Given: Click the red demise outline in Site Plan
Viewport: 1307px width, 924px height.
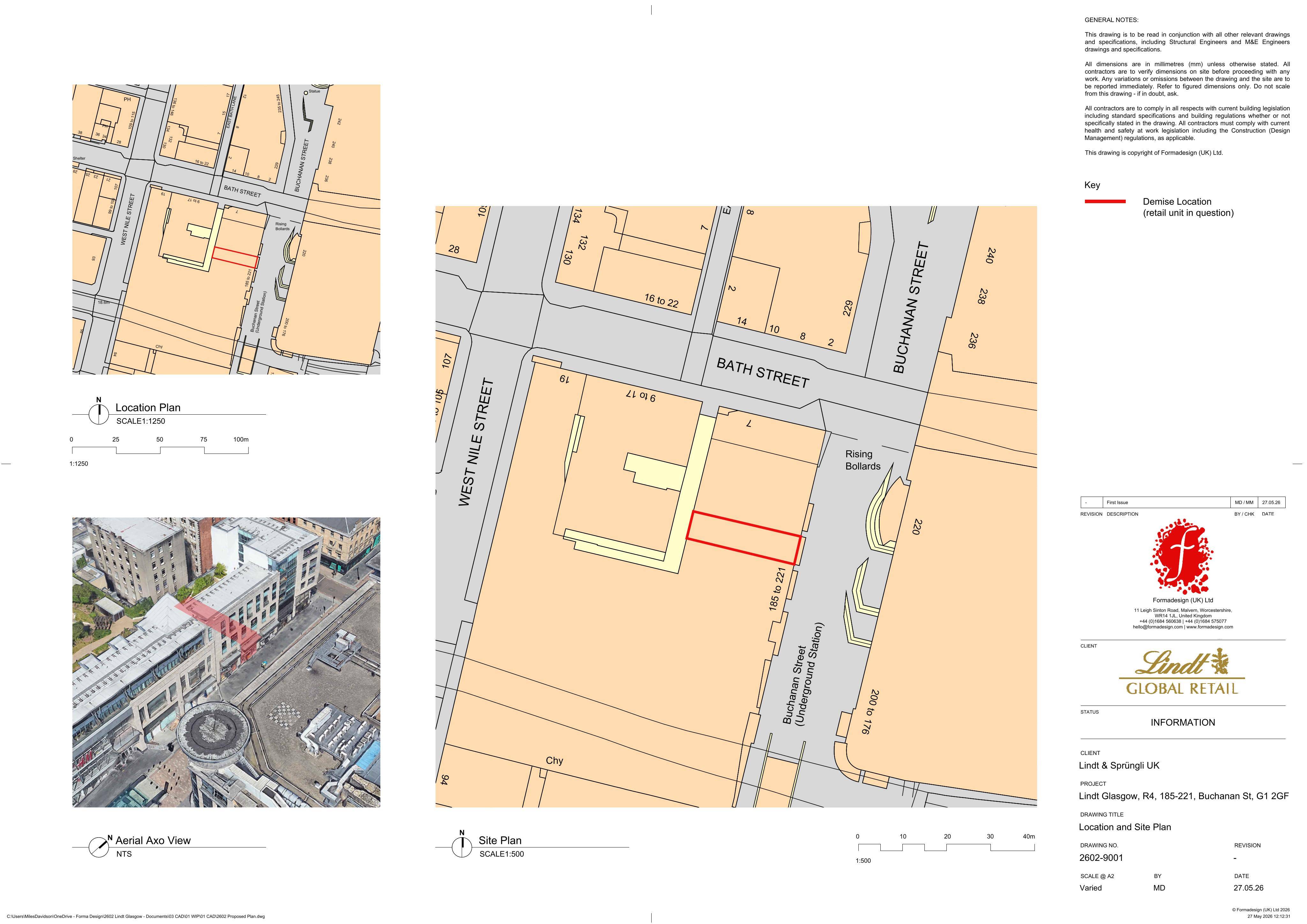Looking at the screenshot, I should point(744,538).
